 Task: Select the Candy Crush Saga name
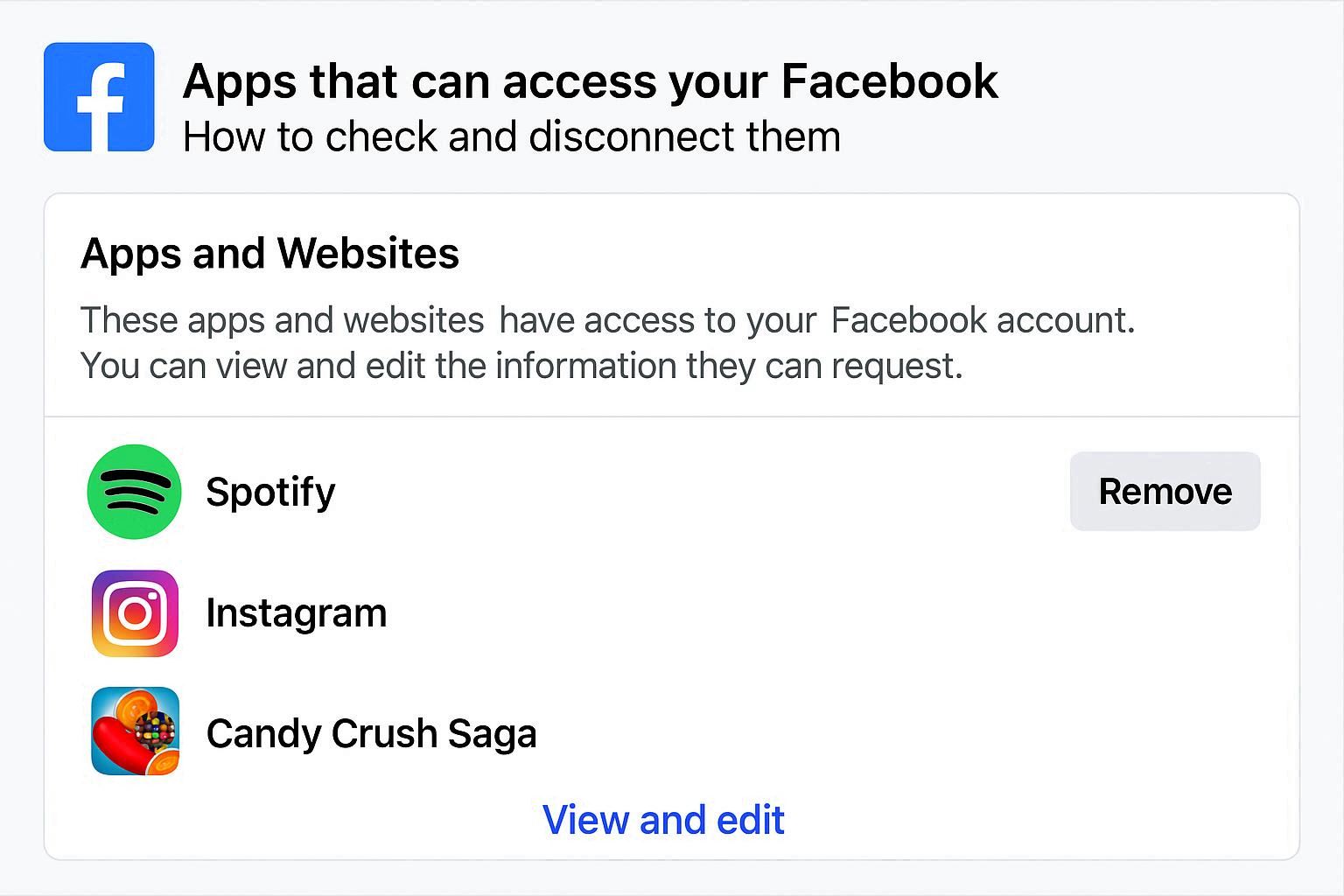click(x=371, y=733)
